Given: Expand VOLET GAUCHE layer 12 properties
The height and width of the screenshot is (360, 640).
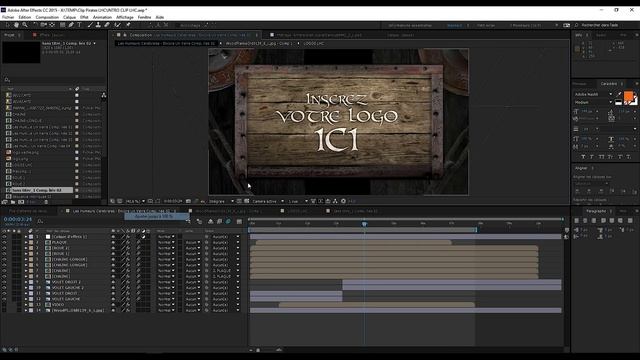Looking at the screenshot, I should [x=26, y=299].
